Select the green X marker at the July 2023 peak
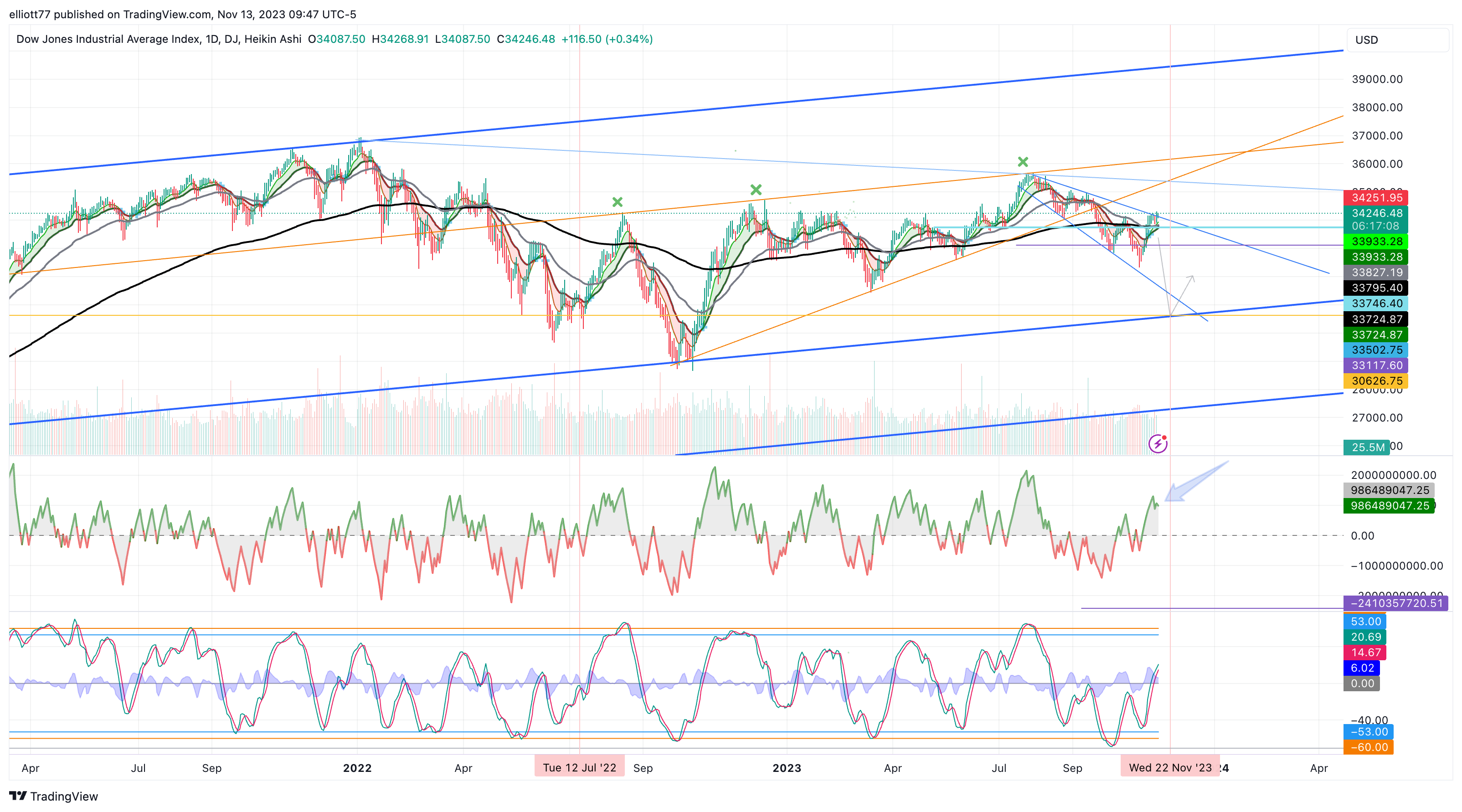 pyautogui.click(x=1023, y=162)
